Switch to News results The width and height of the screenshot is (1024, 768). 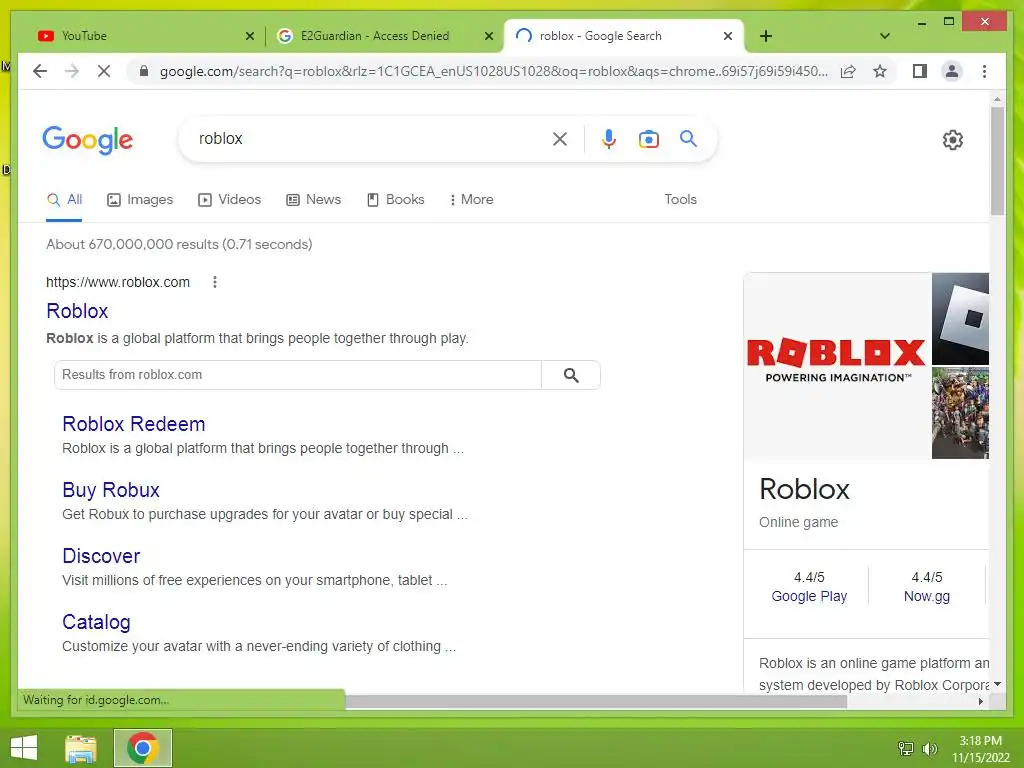313,199
